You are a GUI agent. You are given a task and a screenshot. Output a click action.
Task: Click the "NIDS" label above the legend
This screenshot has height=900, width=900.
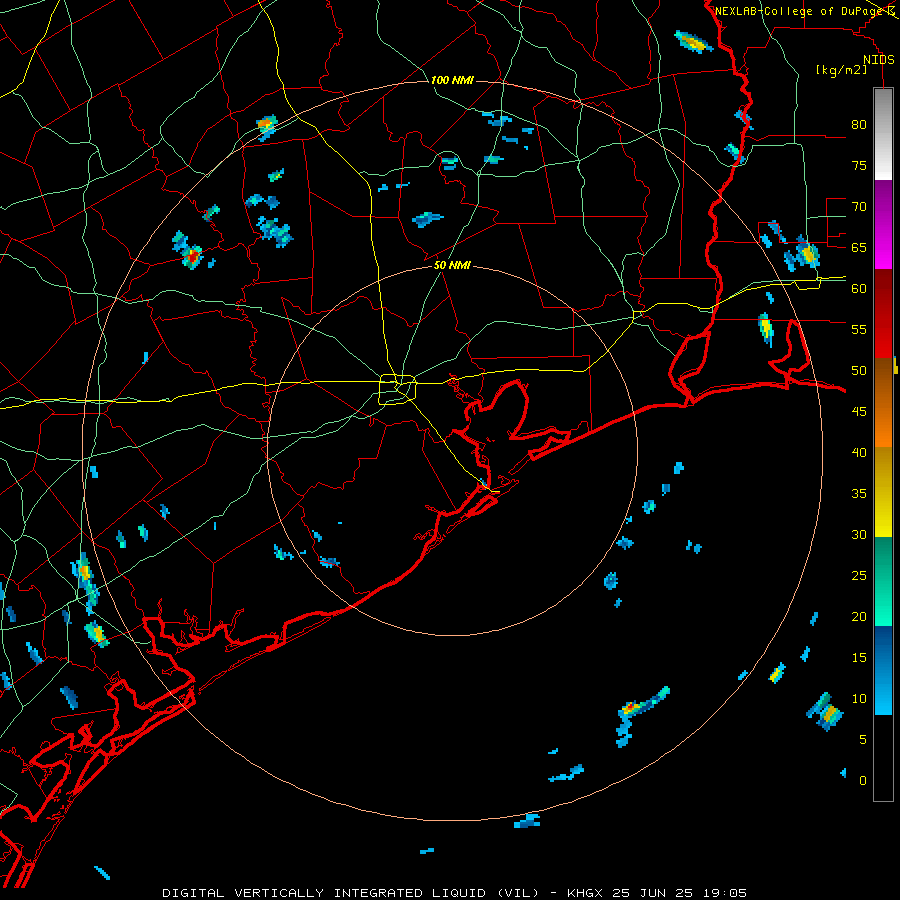pos(878,60)
